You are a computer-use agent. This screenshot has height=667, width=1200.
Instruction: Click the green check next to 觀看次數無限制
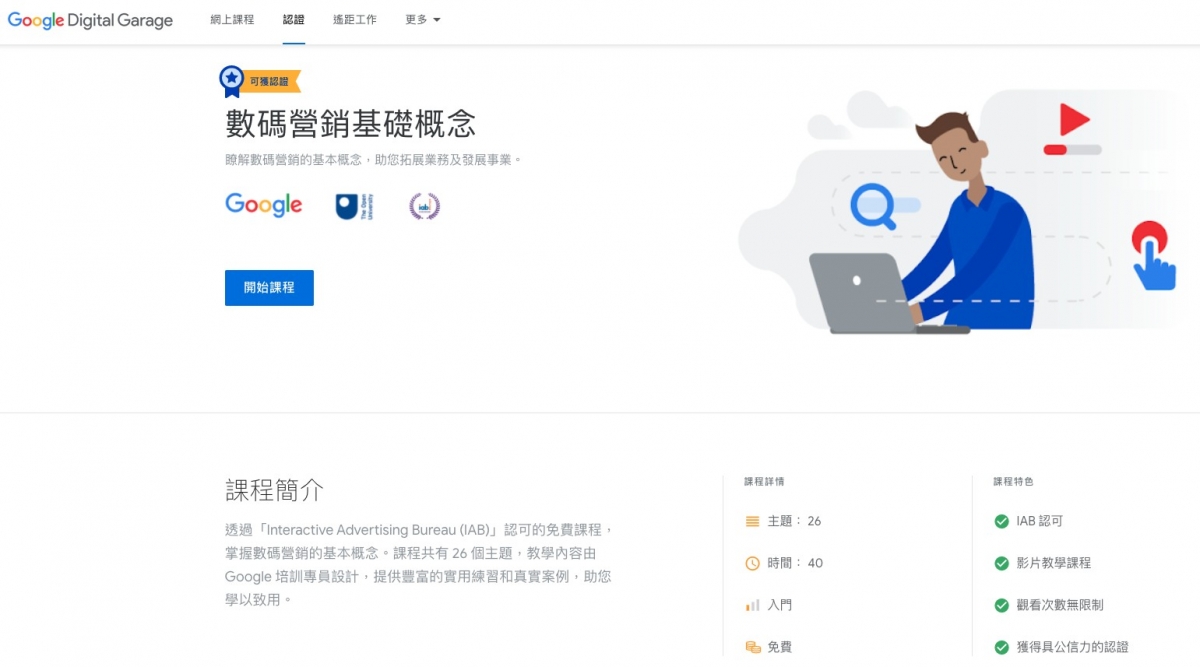(1001, 605)
